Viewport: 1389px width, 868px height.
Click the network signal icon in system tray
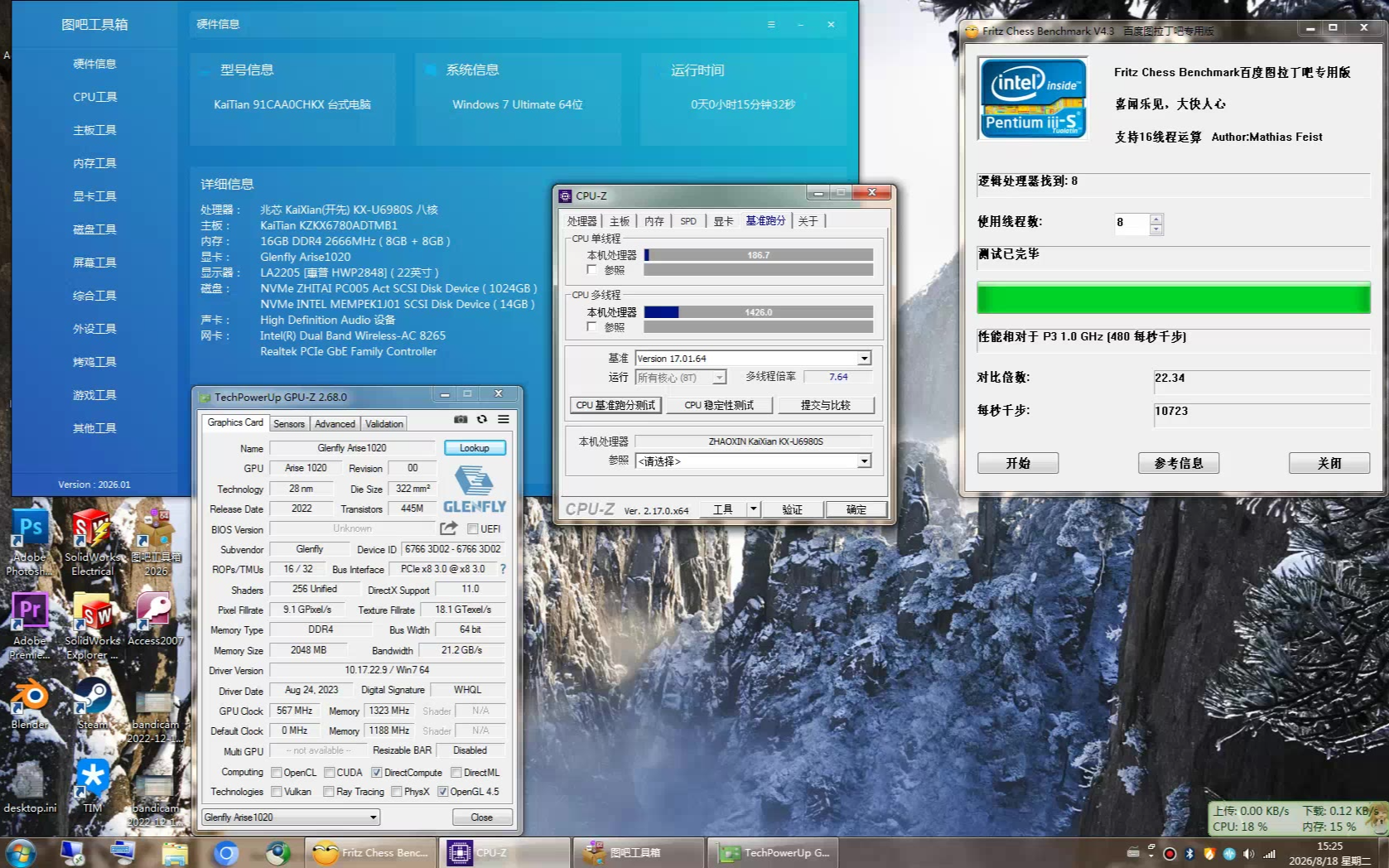[x=1269, y=854]
